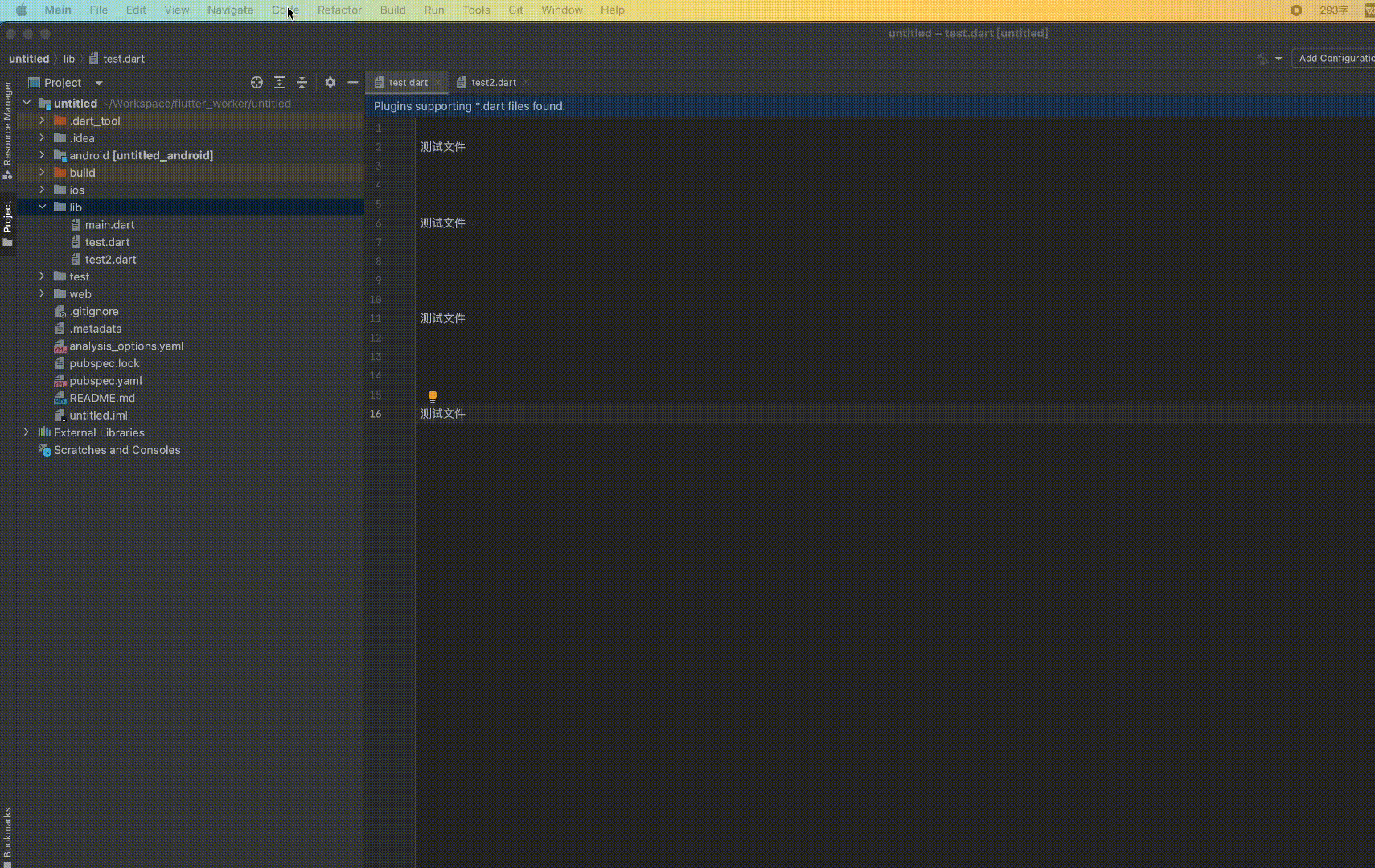The height and width of the screenshot is (868, 1375).
Task: Click the External Libraries icon
Action: (45, 432)
